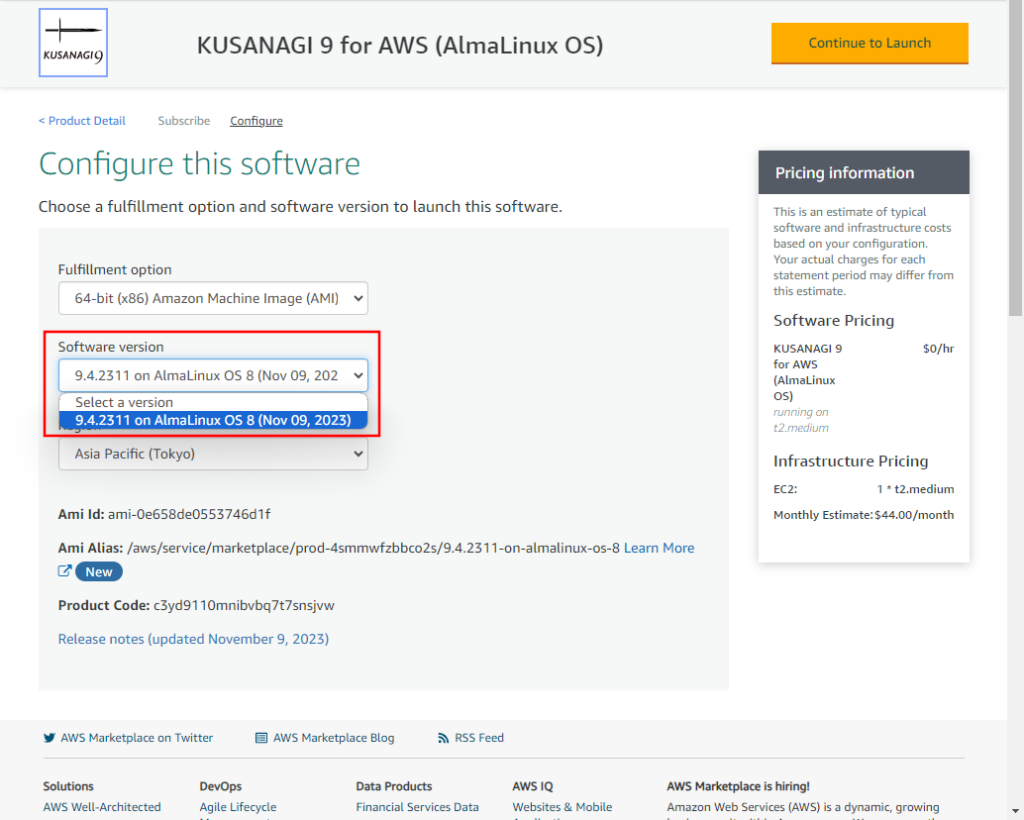Open the Fulfillment option dropdown
This screenshot has height=820, width=1024.
pyautogui.click(x=213, y=298)
